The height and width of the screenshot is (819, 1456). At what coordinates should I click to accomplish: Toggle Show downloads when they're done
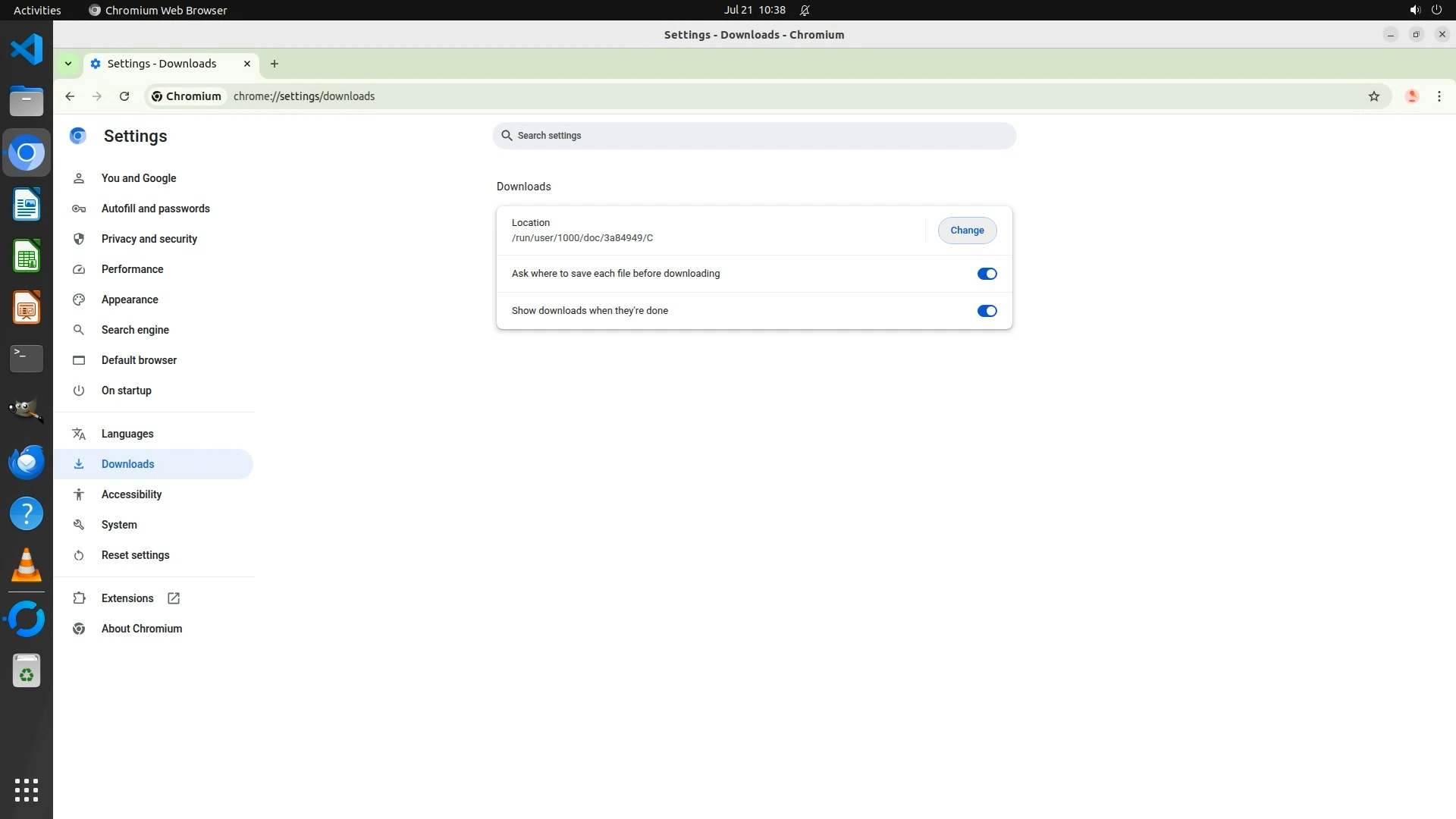tap(987, 311)
